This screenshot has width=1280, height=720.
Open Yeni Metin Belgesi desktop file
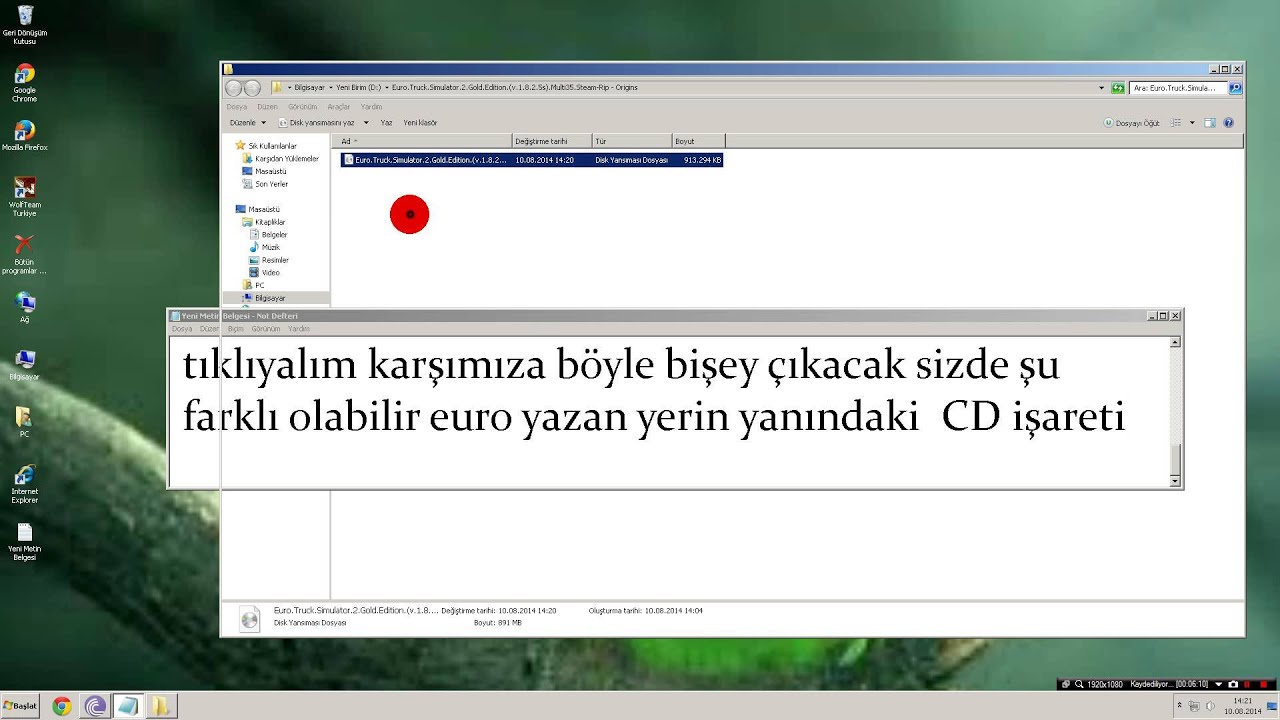click(x=25, y=541)
